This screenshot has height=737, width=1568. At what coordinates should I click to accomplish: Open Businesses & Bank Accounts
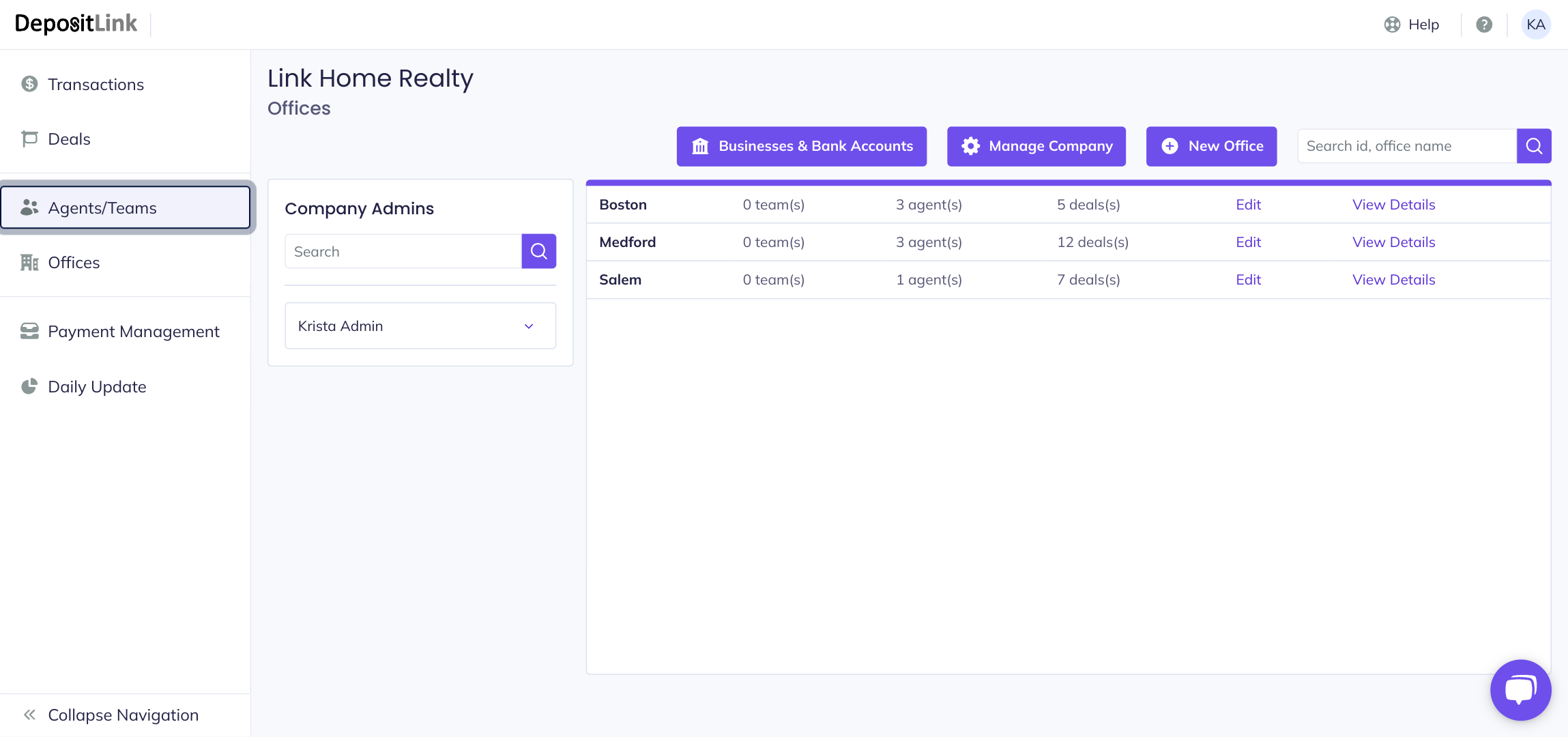tap(801, 146)
